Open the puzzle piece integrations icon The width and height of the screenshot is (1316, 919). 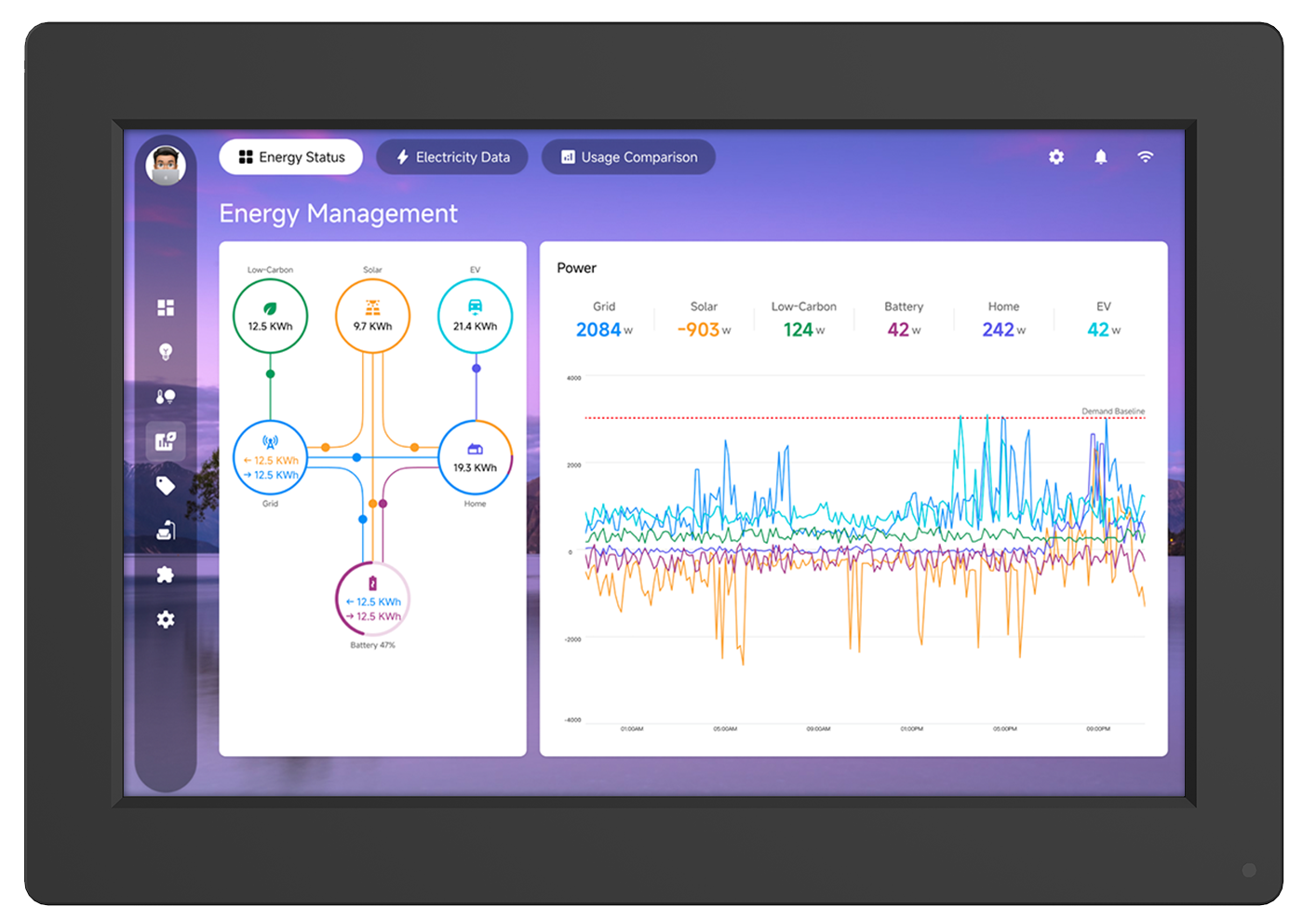pyautogui.click(x=166, y=575)
